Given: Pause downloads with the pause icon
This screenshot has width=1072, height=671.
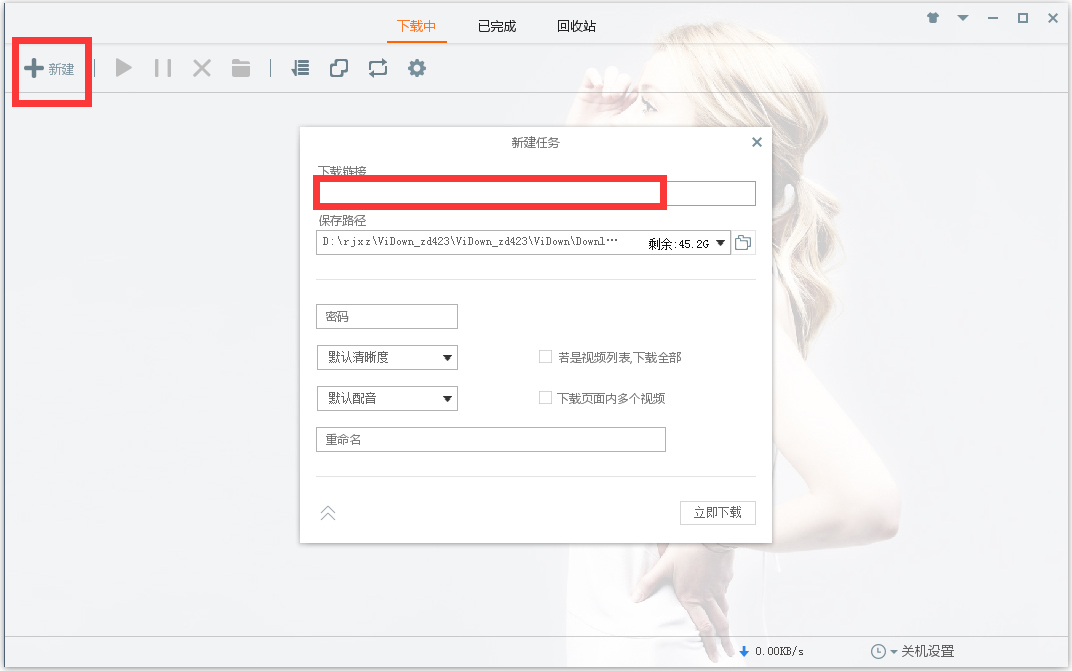Looking at the screenshot, I should (163, 68).
